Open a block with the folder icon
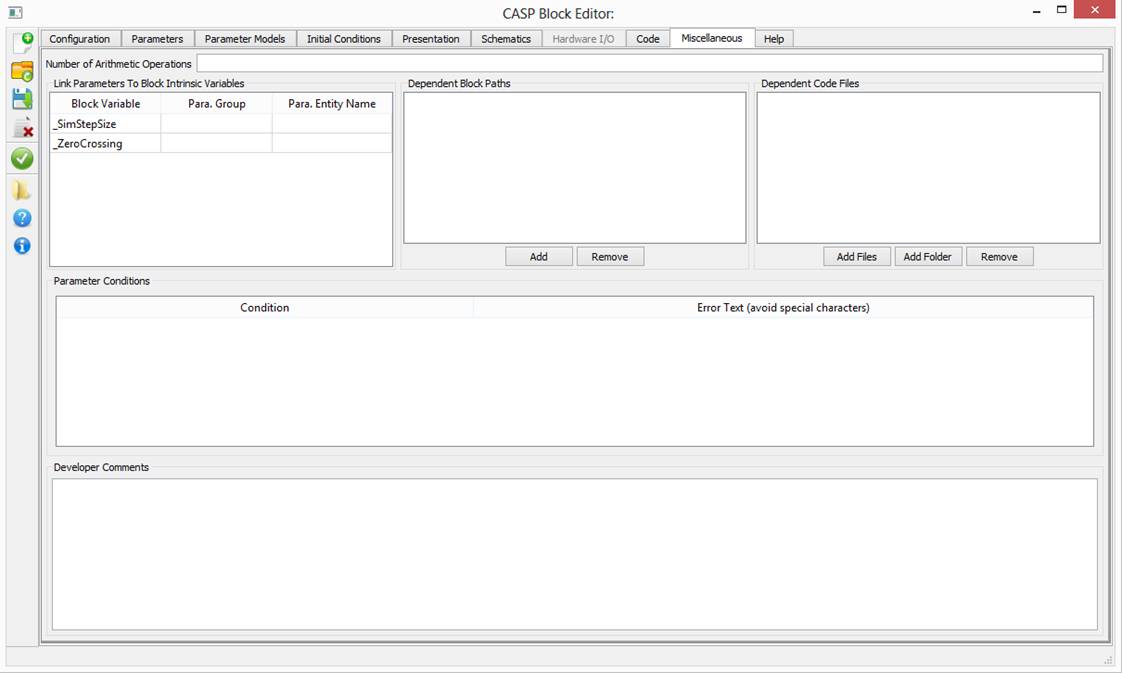Image resolution: width=1122 pixels, height=673 pixels. point(22,71)
